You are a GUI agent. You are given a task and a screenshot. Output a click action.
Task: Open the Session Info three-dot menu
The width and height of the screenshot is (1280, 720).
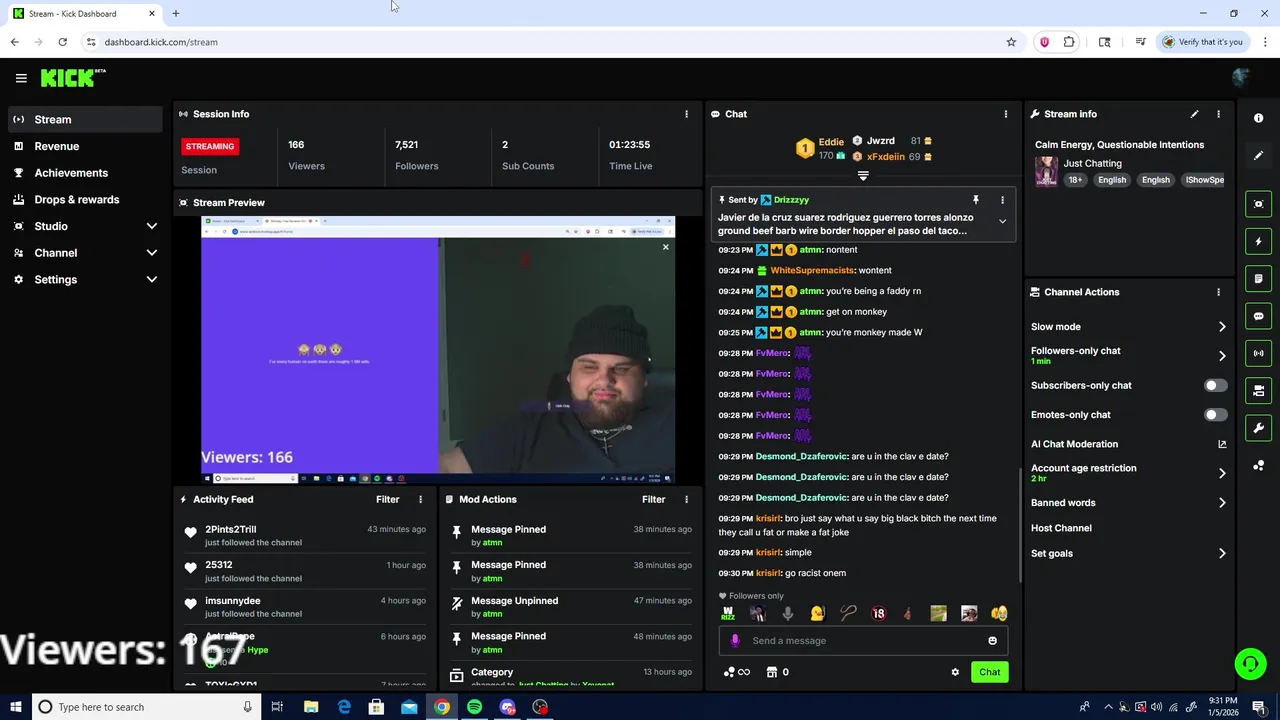point(686,114)
